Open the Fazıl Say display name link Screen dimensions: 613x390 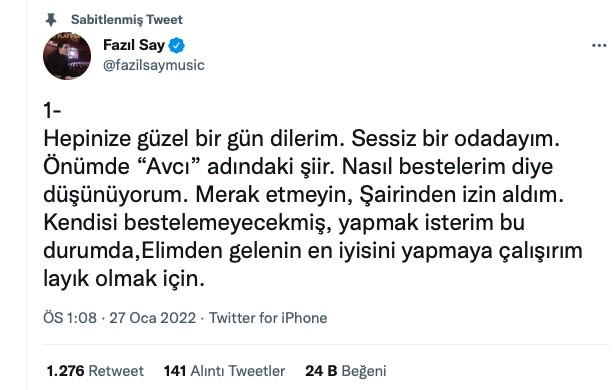coord(134,45)
